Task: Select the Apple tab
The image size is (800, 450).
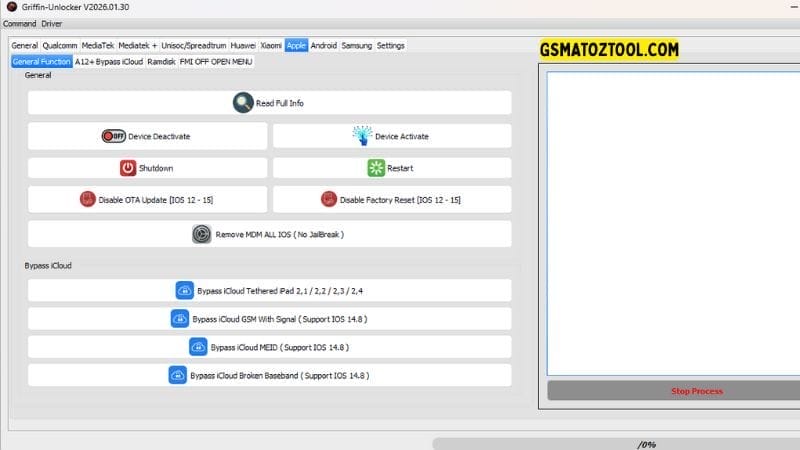Action: click(296, 45)
